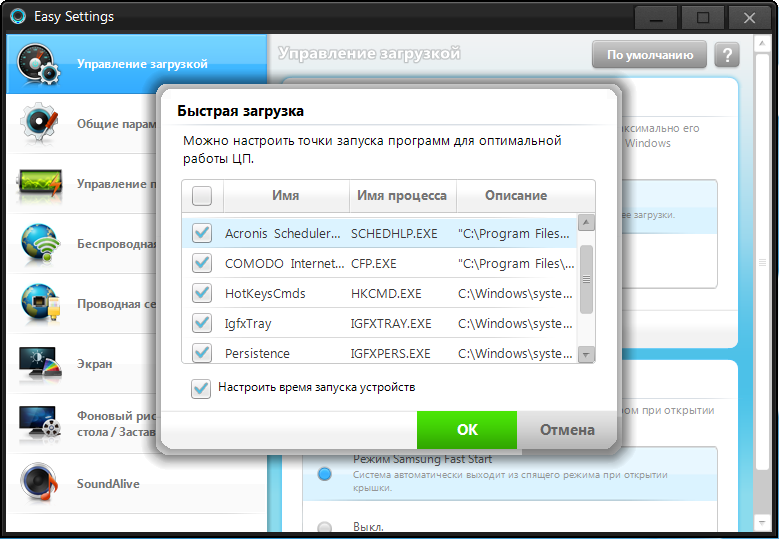Toggle the select-all header checkbox
The height and width of the screenshot is (539, 779).
click(202, 195)
